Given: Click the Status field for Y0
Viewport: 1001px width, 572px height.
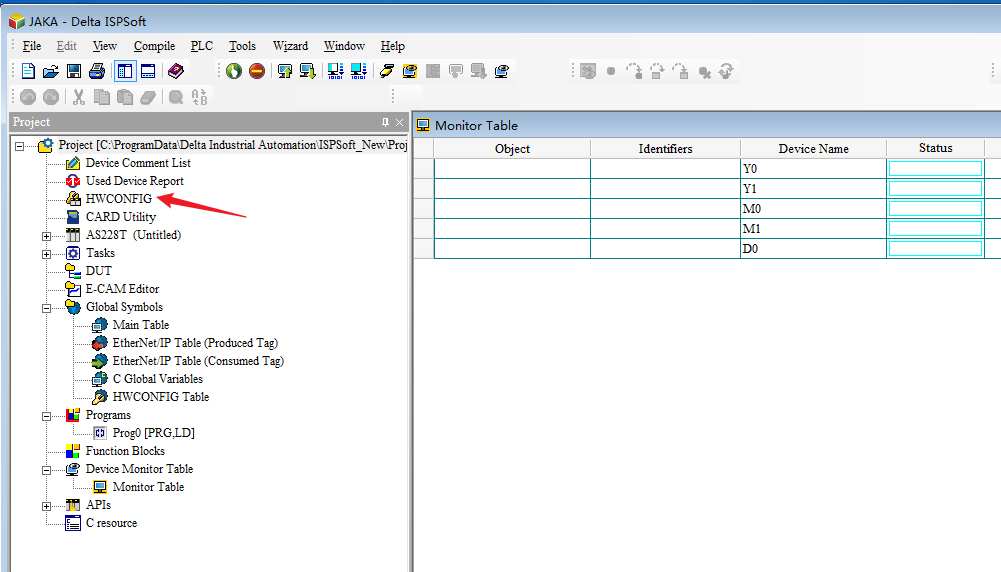Looking at the screenshot, I should 935,168.
